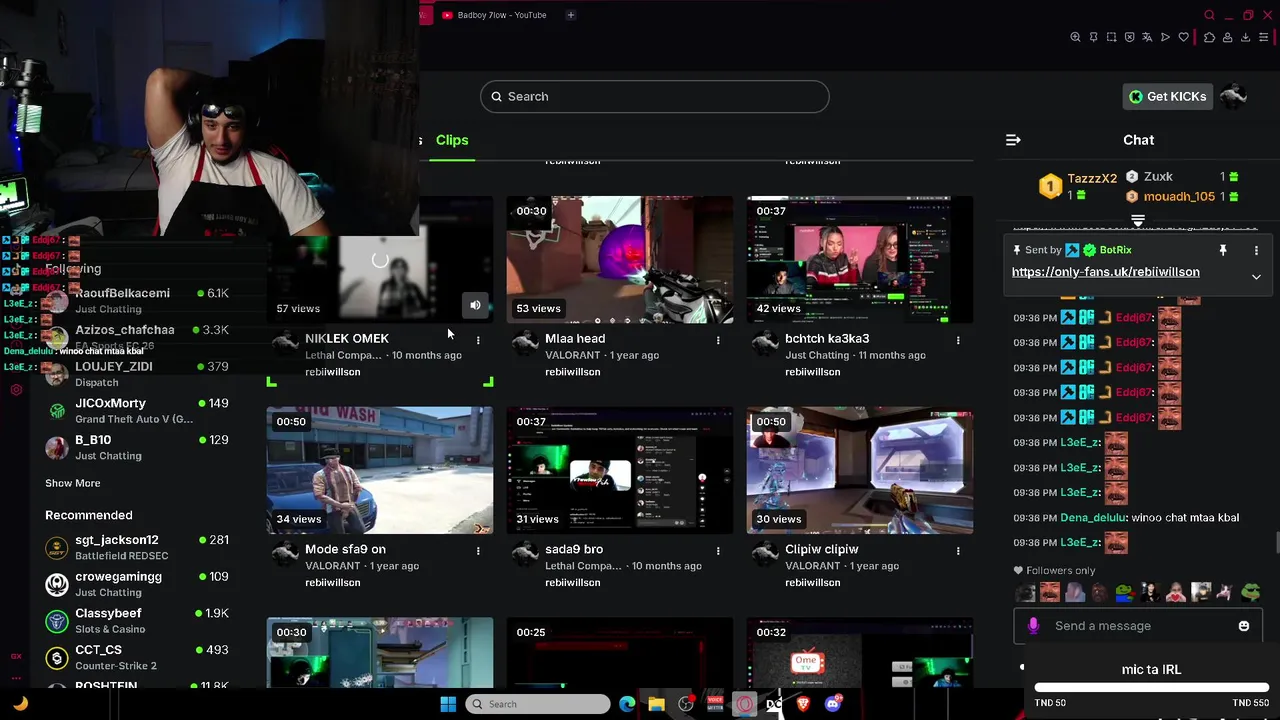Open options menu for bchtch ka3ka3 clip
Viewport: 1280px width, 720px height.
(x=958, y=340)
